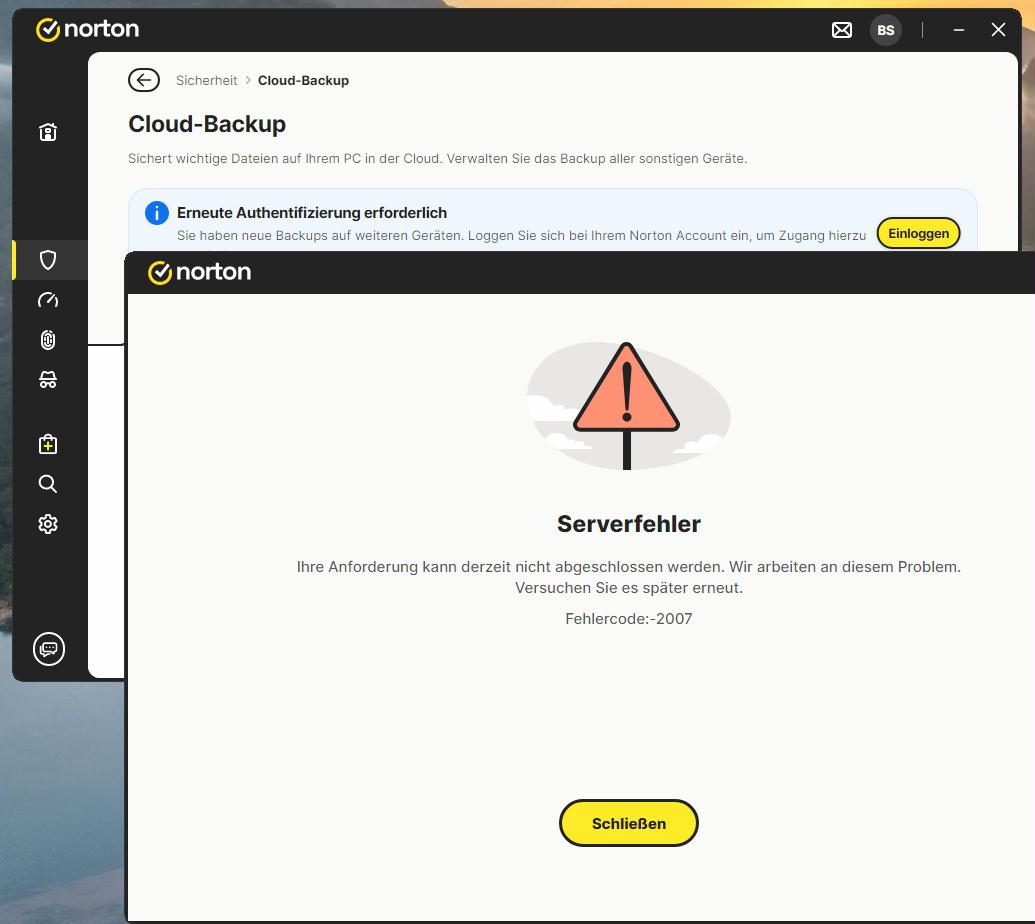Open the speedometer Performance section

click(x=48, y=300)
